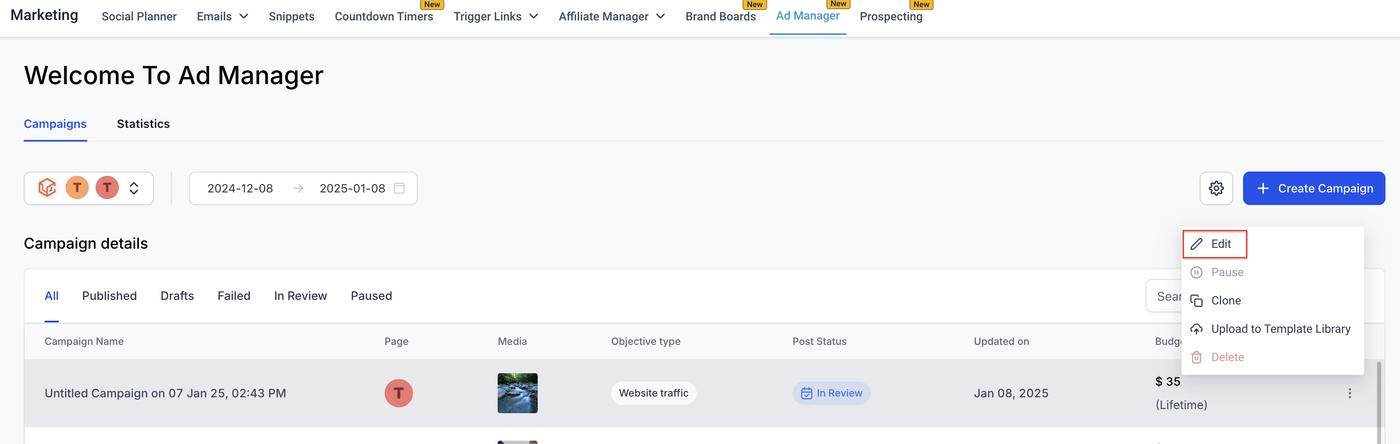Click the pencil icon next to Edit

(1197, 244)
